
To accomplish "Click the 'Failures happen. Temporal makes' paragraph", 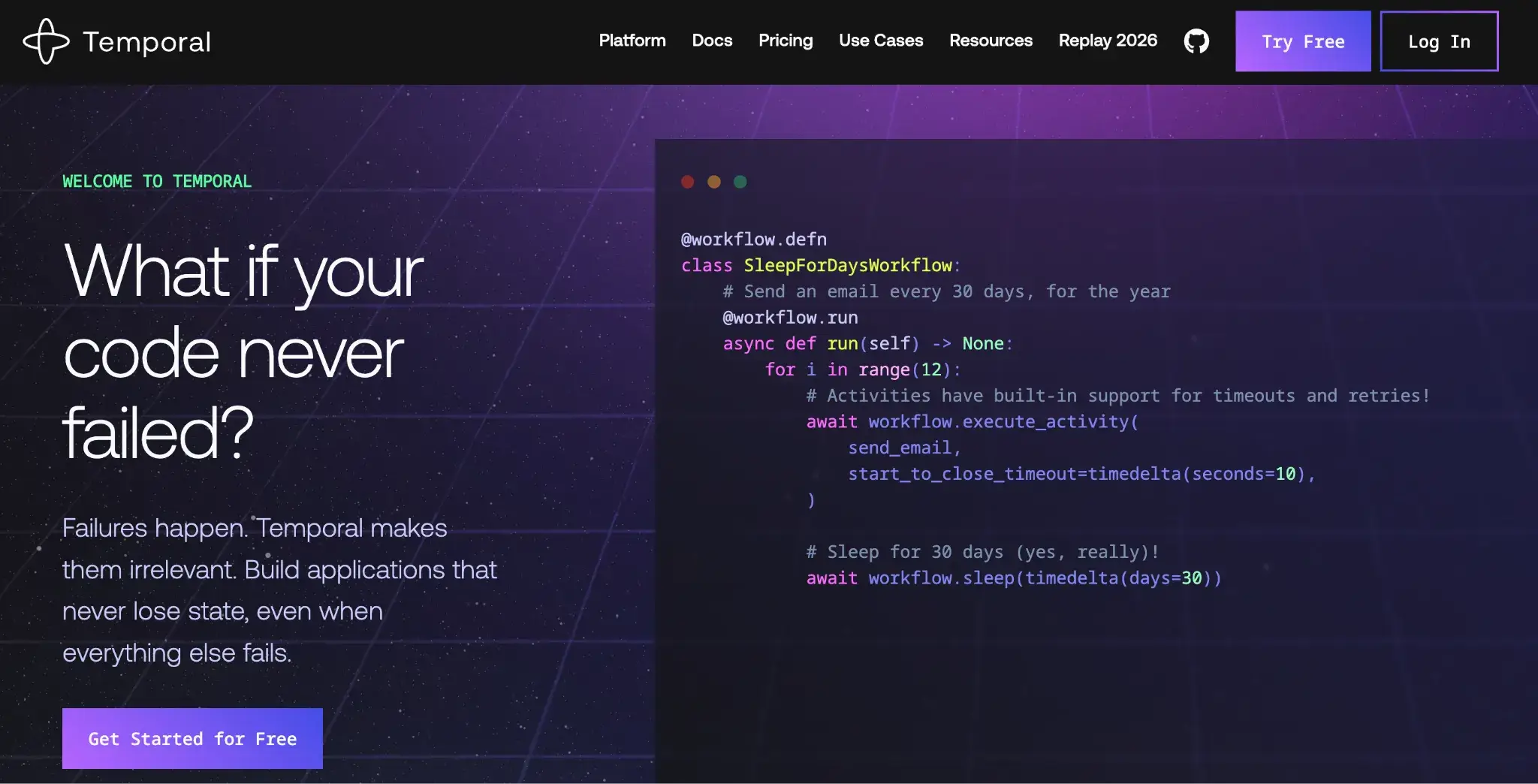I will 279,590.
